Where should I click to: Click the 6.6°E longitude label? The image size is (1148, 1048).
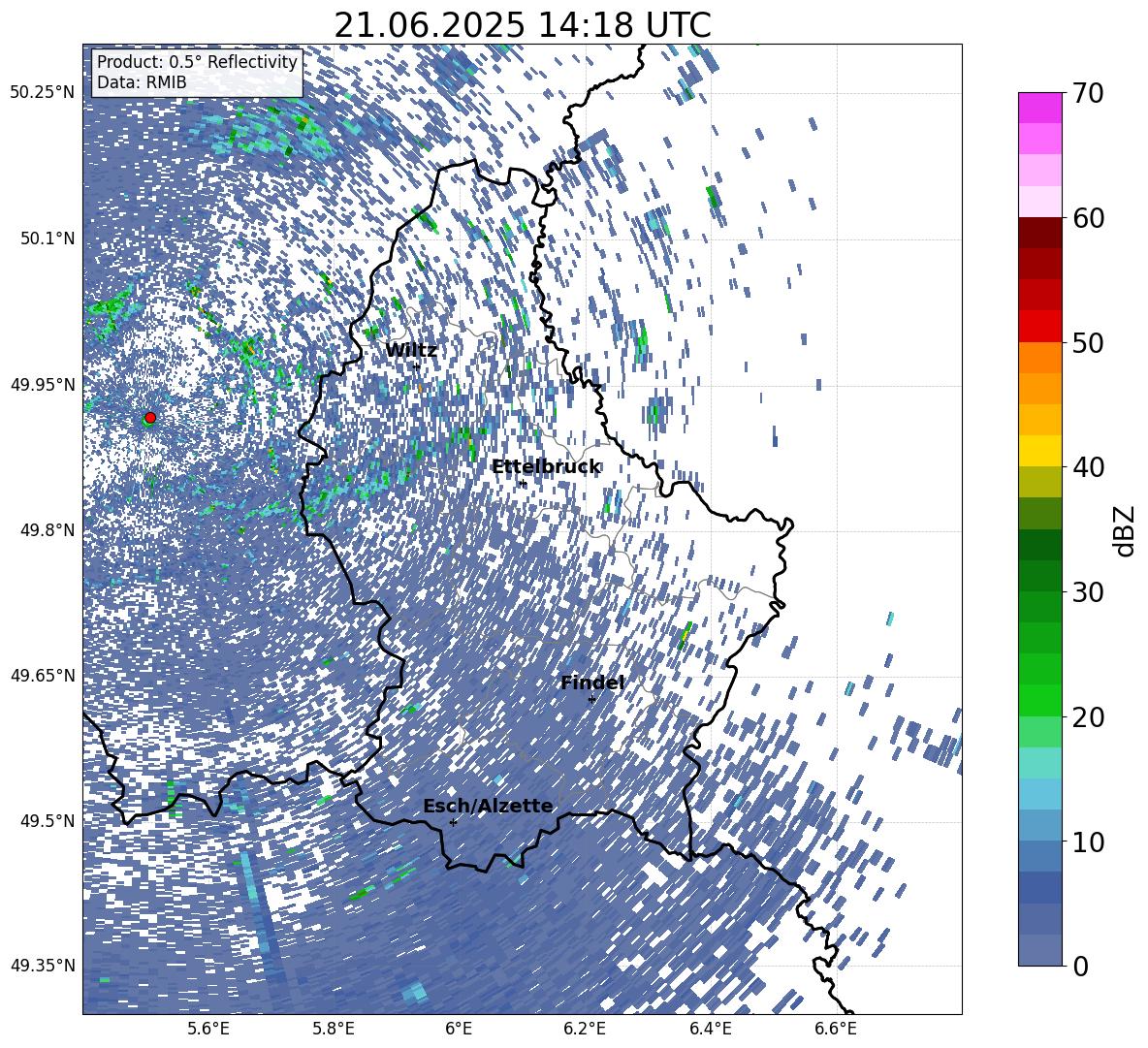point(836,1030)
